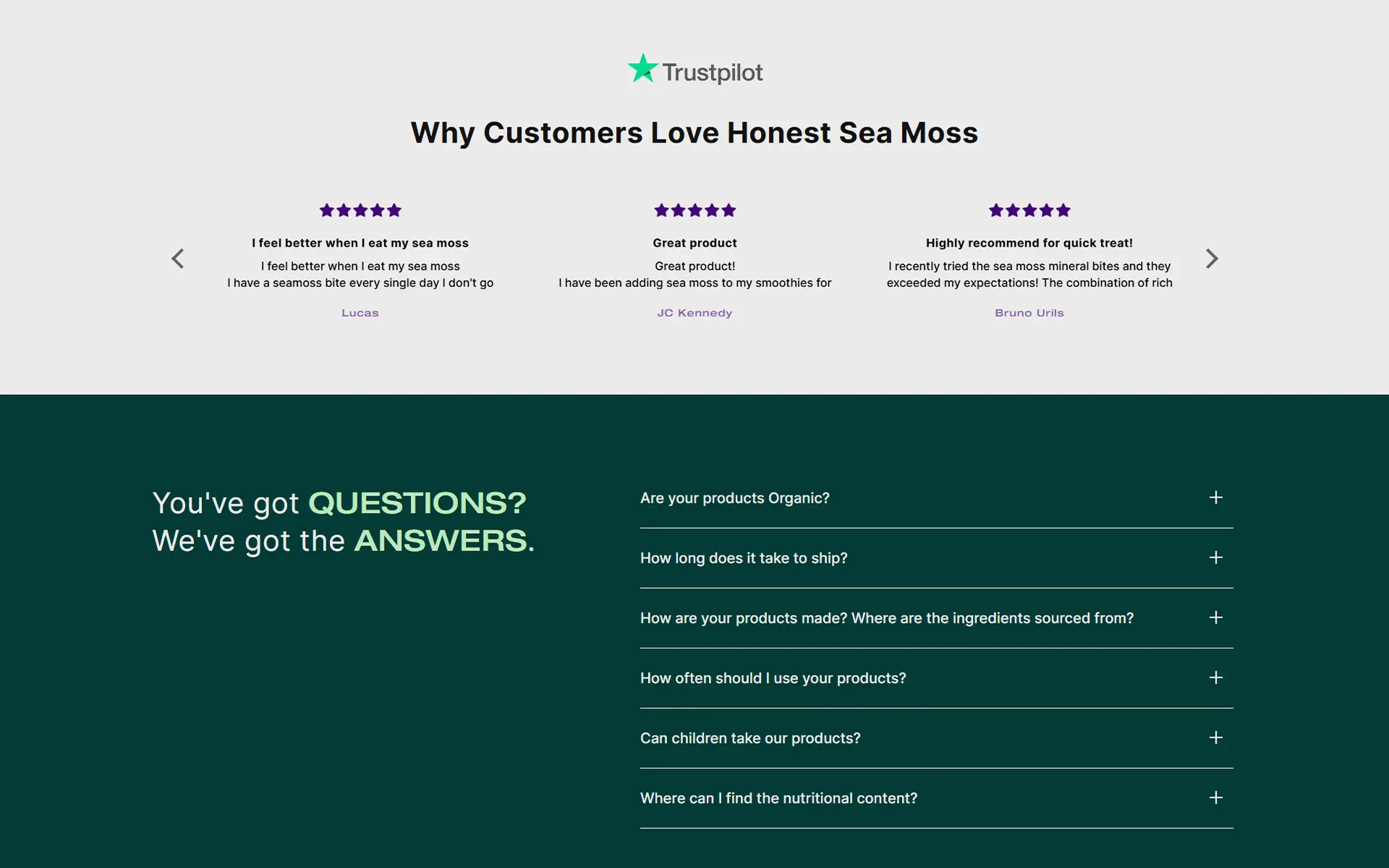Open the Highly recommend for quick treat review

[1029, 243]
